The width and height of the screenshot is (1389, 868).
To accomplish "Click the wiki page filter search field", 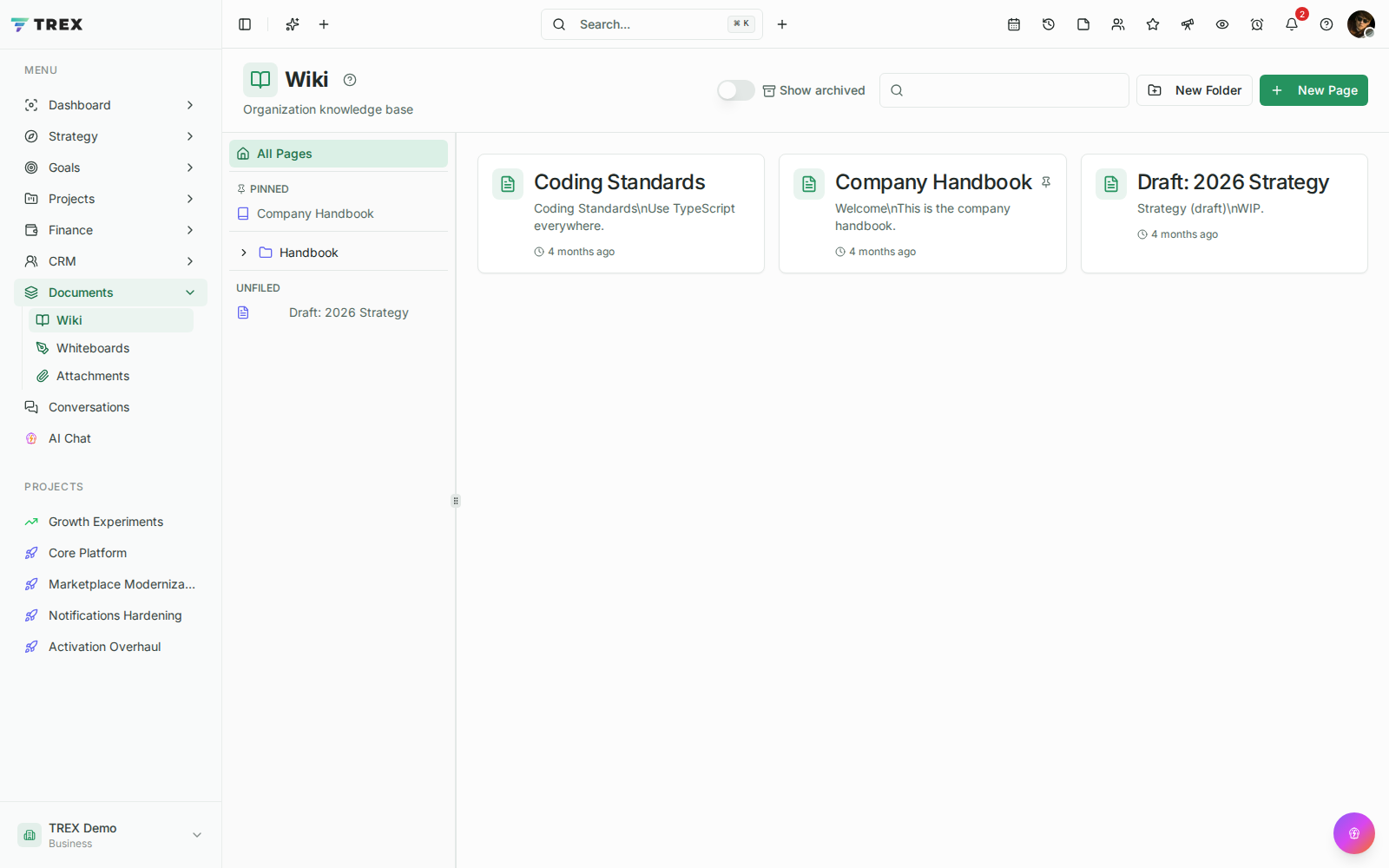I will [x=1004, y=90].
